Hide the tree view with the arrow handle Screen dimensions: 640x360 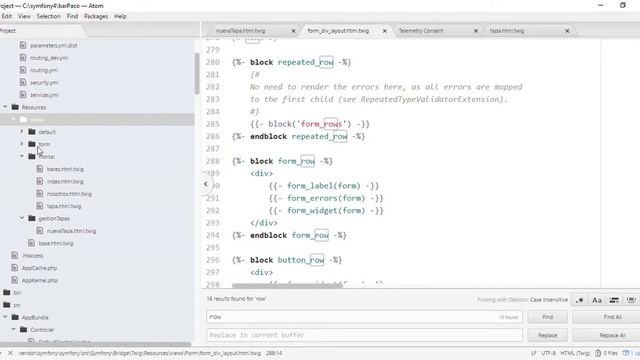coord(206,184)
